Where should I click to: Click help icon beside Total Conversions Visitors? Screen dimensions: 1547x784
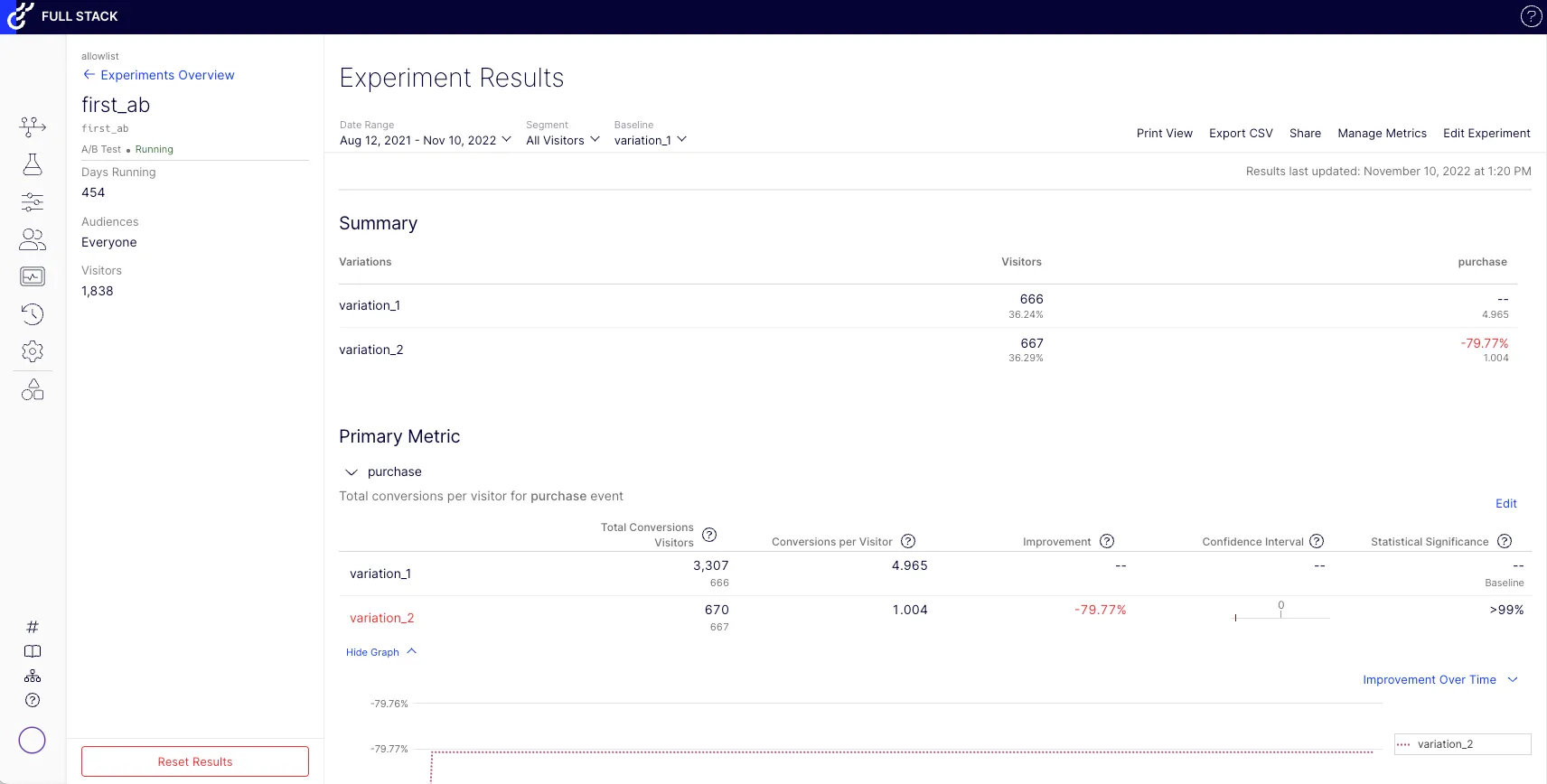click(x=709, y=535)
